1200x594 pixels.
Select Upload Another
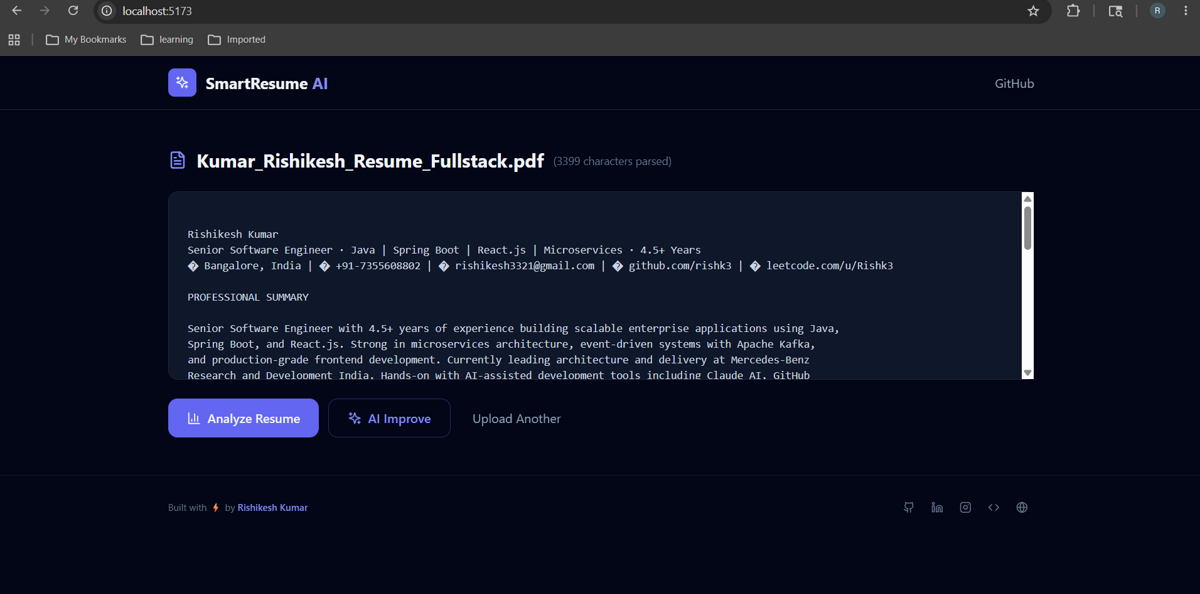coord(516,419)
